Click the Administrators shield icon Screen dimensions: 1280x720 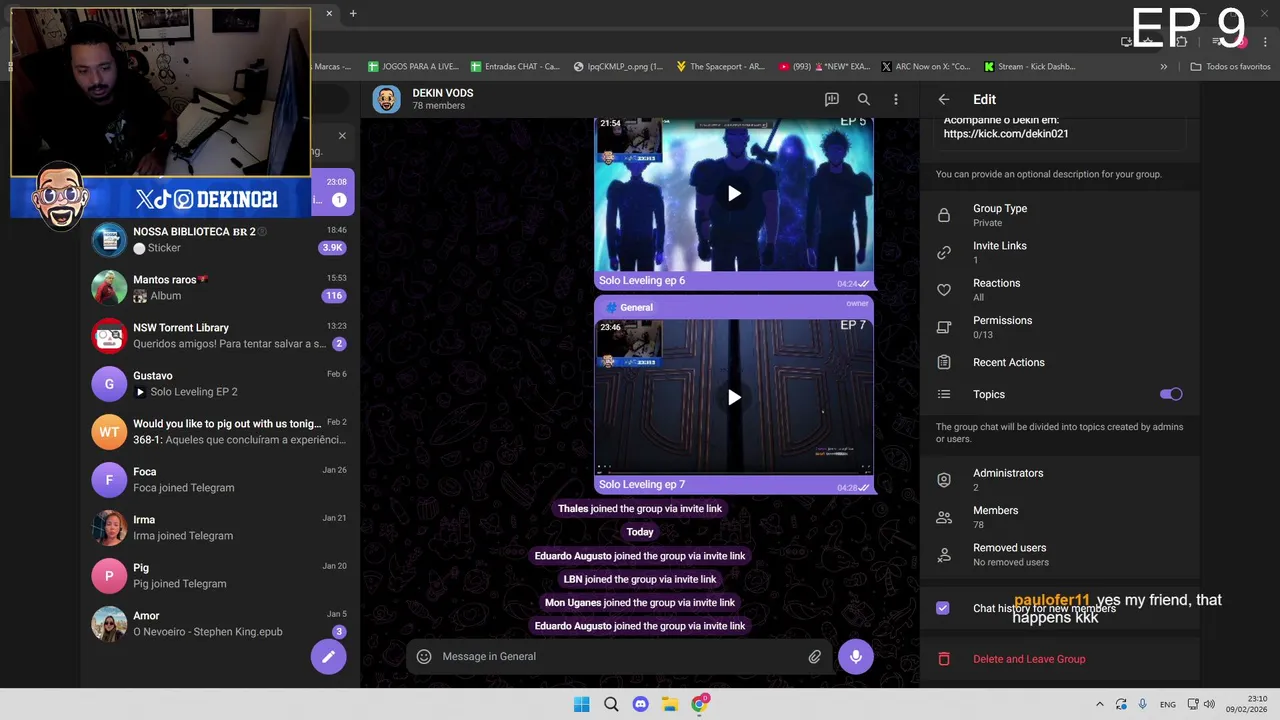tap(943, 480)
